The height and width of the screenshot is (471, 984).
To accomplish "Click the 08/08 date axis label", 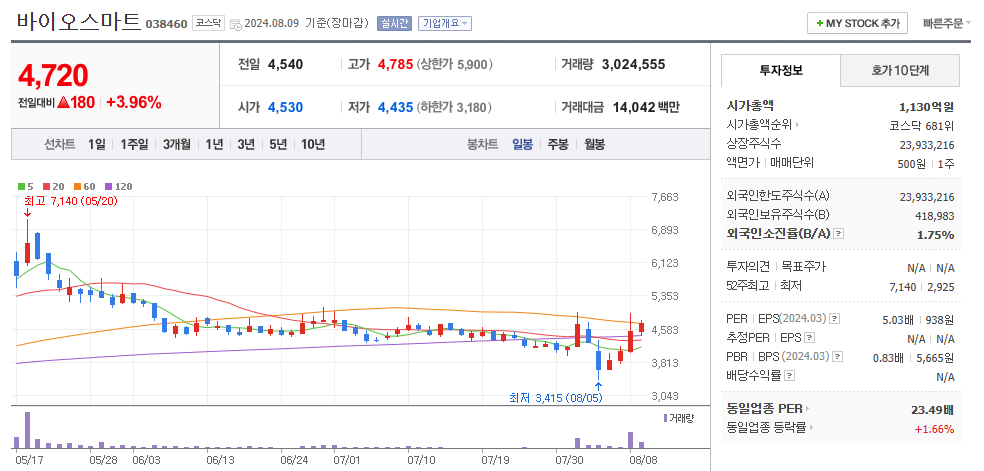I will pyautogui.click(x=644, y=460).
